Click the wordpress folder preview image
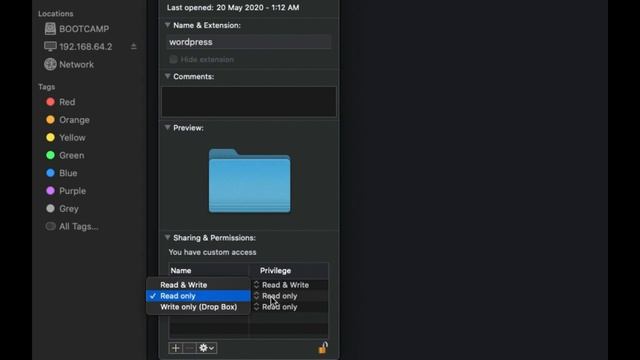The width and height of the screenshot is (640, 360). pyautogui.click(x=249, y=181)
